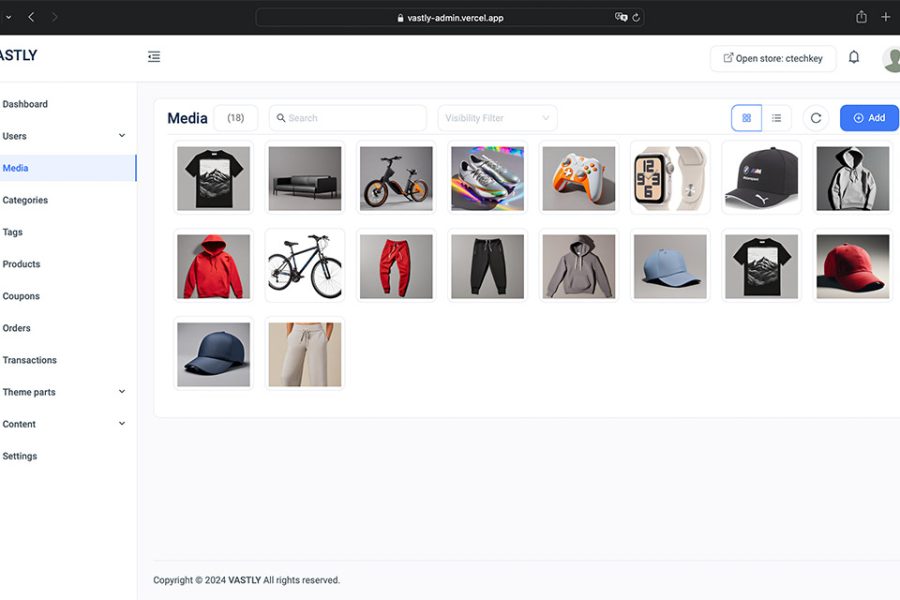Viewport: 900px width, 600px height.
Task: Select the black mountain bicycle thumbnail
Action: click(305, 266)
